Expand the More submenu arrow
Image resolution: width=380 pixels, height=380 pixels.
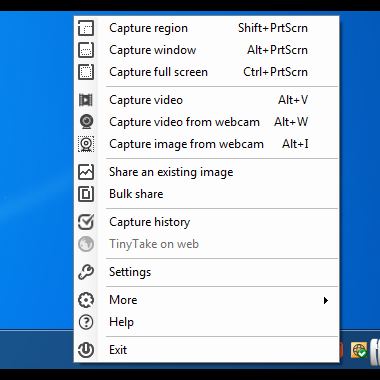(326, 301)
